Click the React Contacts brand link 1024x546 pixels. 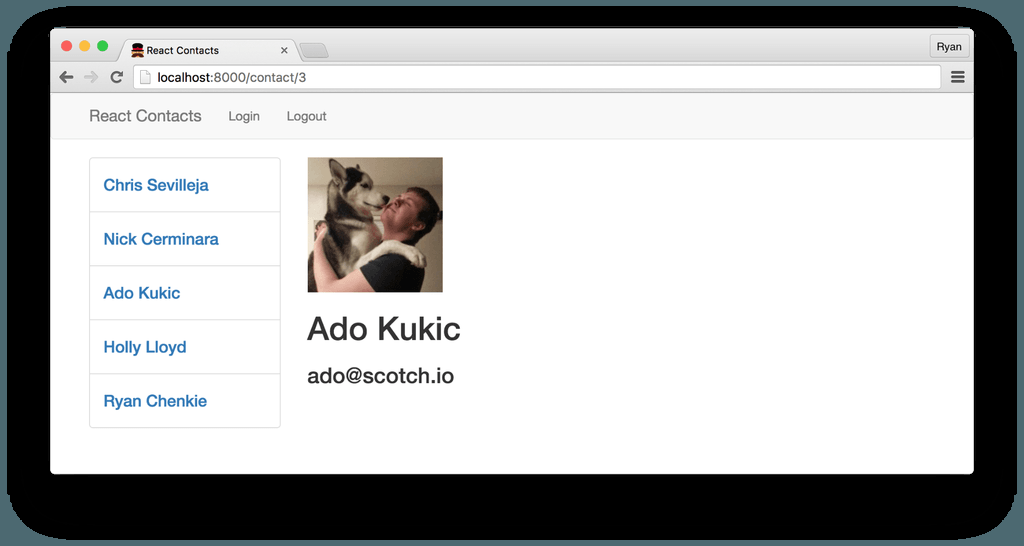click(145, 116)
